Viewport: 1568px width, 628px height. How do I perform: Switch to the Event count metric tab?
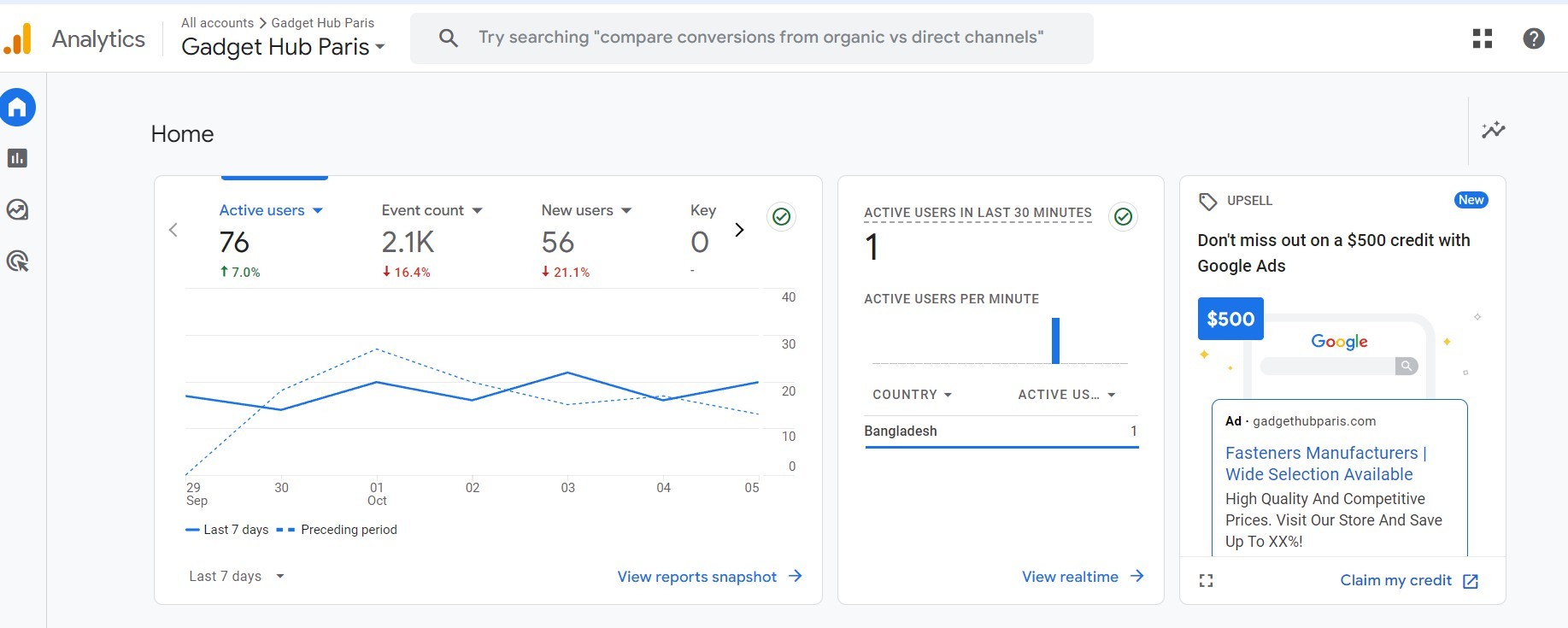(x=432, y=210)
